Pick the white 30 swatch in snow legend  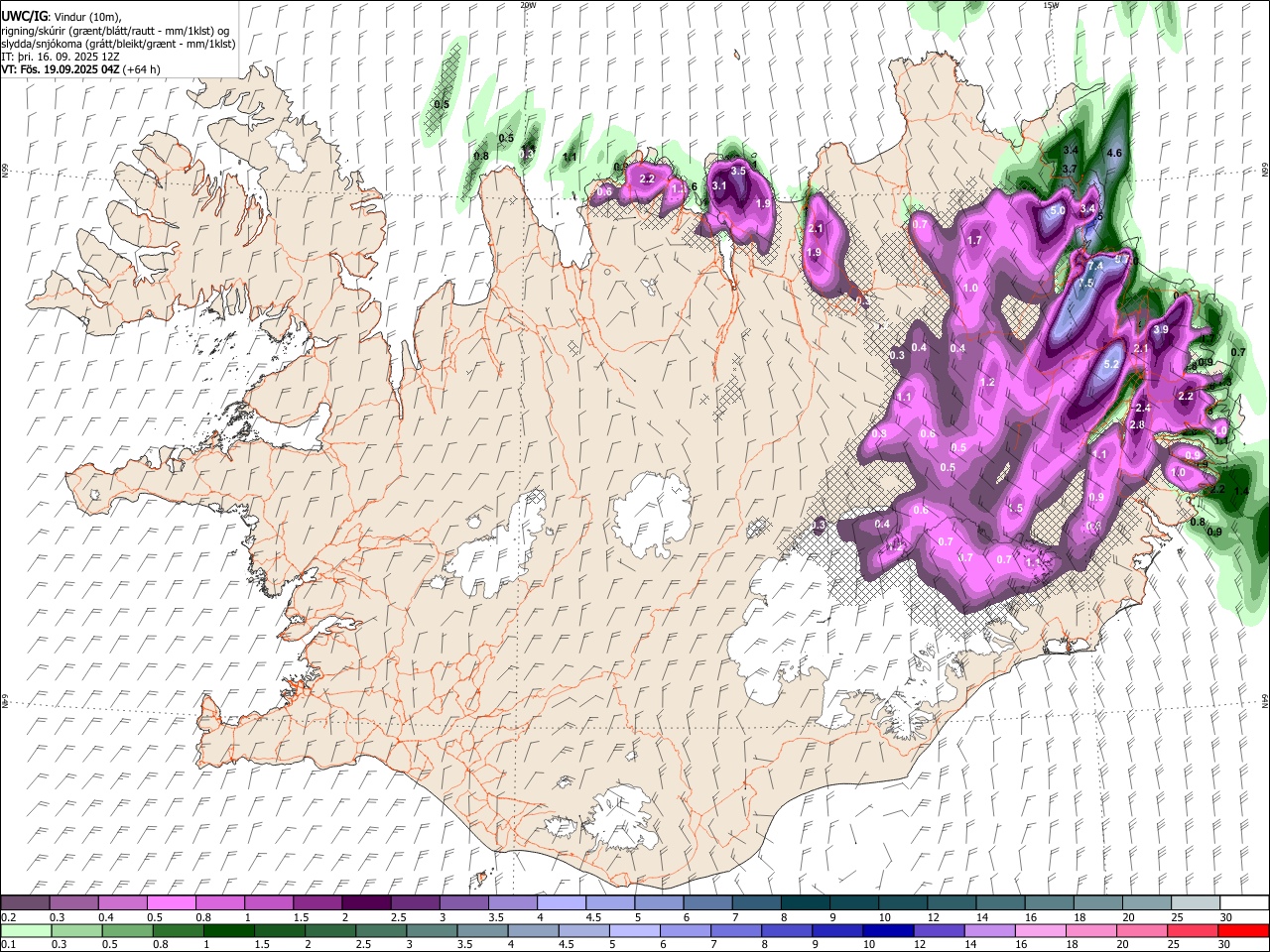(x=1243, y=903)
